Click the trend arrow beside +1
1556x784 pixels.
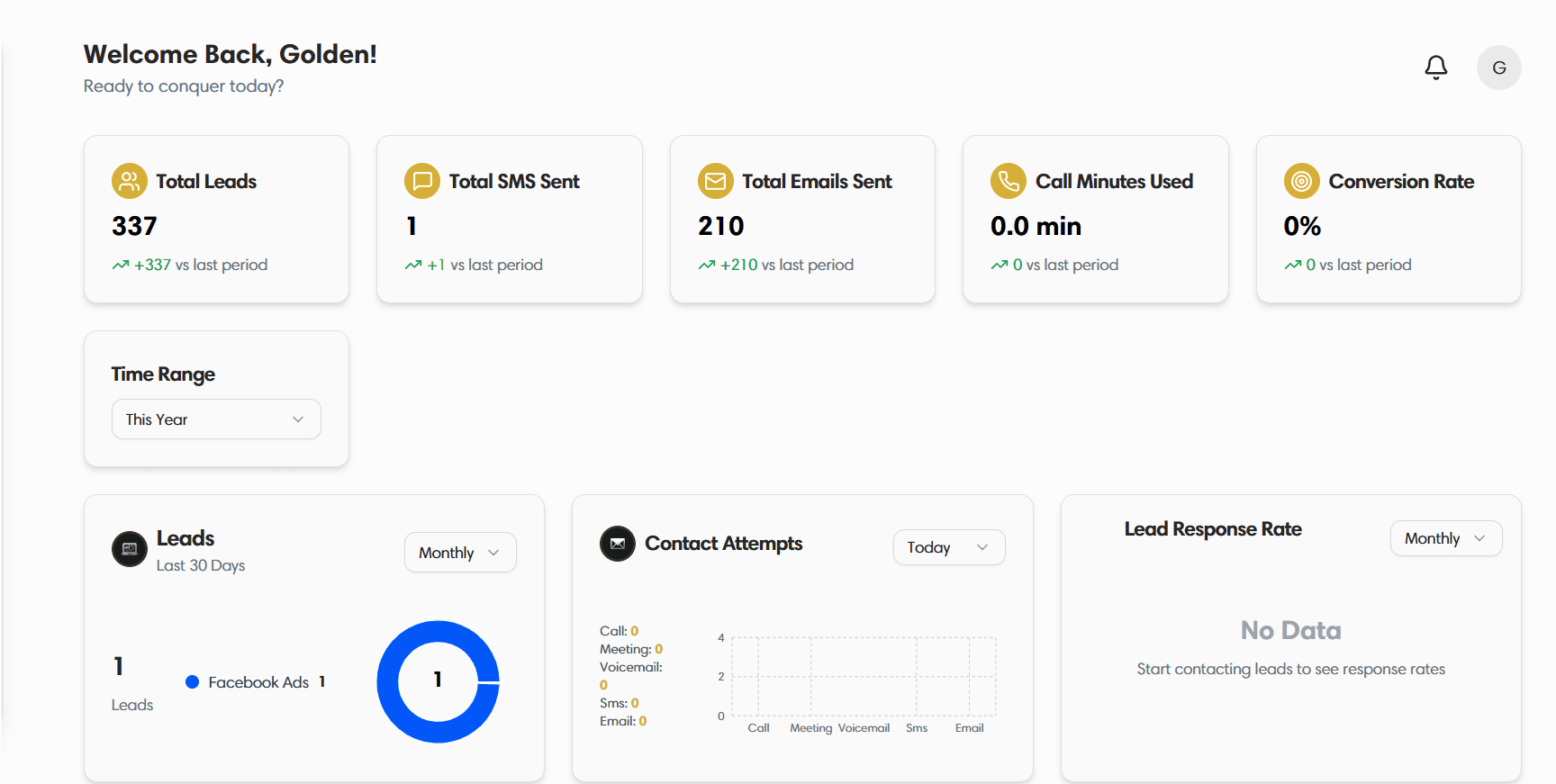(x=413, y=266)
